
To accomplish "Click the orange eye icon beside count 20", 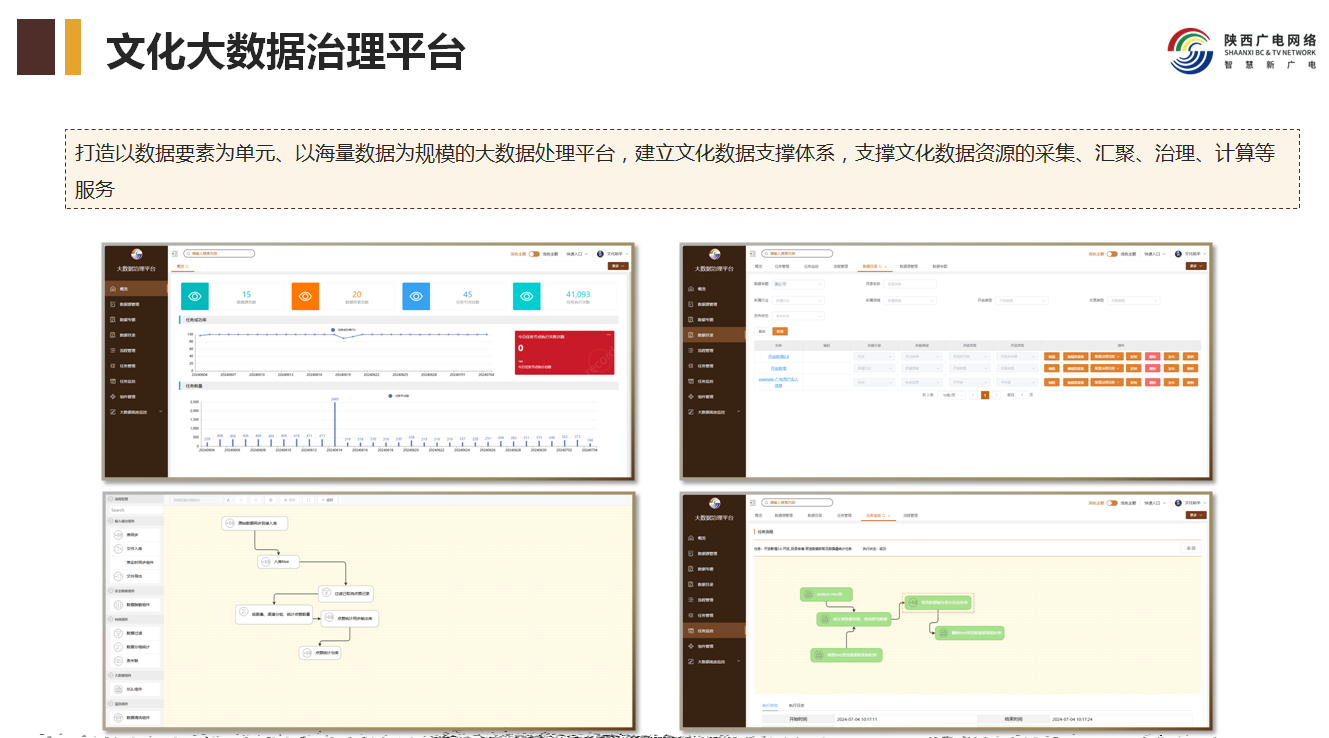I will tap(305, 296).
